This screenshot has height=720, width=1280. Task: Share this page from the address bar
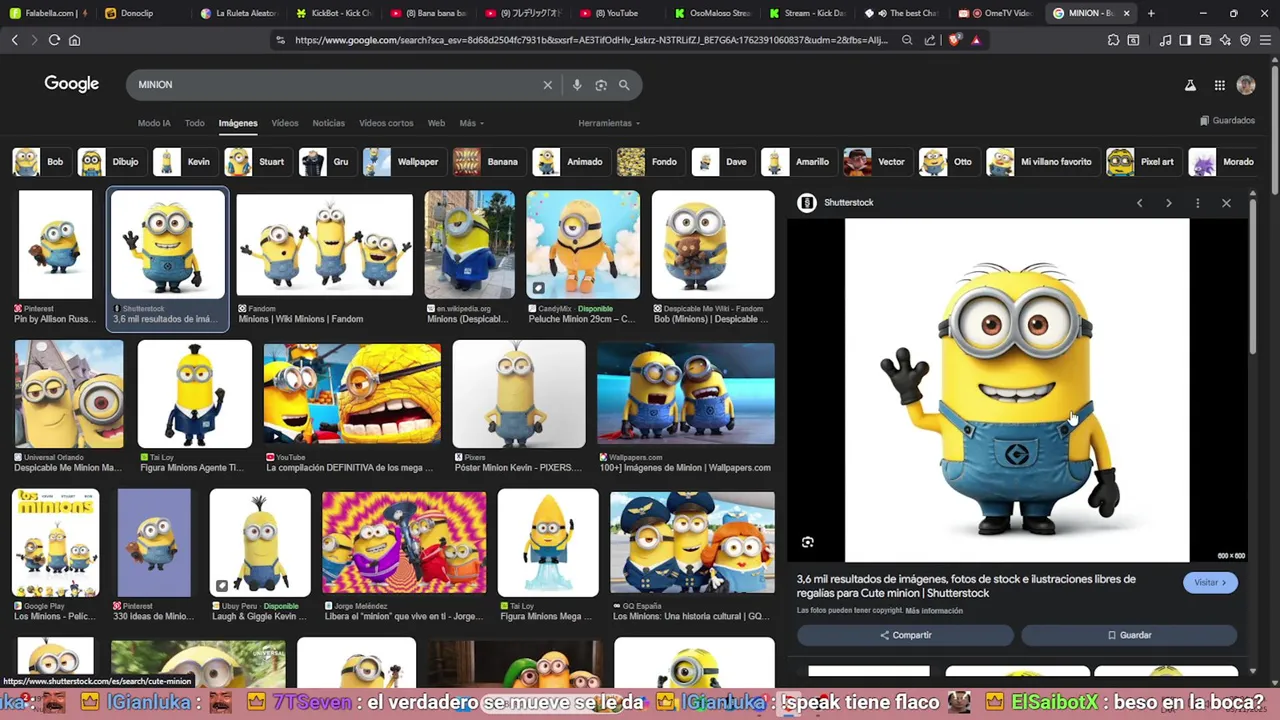point(930,40)
